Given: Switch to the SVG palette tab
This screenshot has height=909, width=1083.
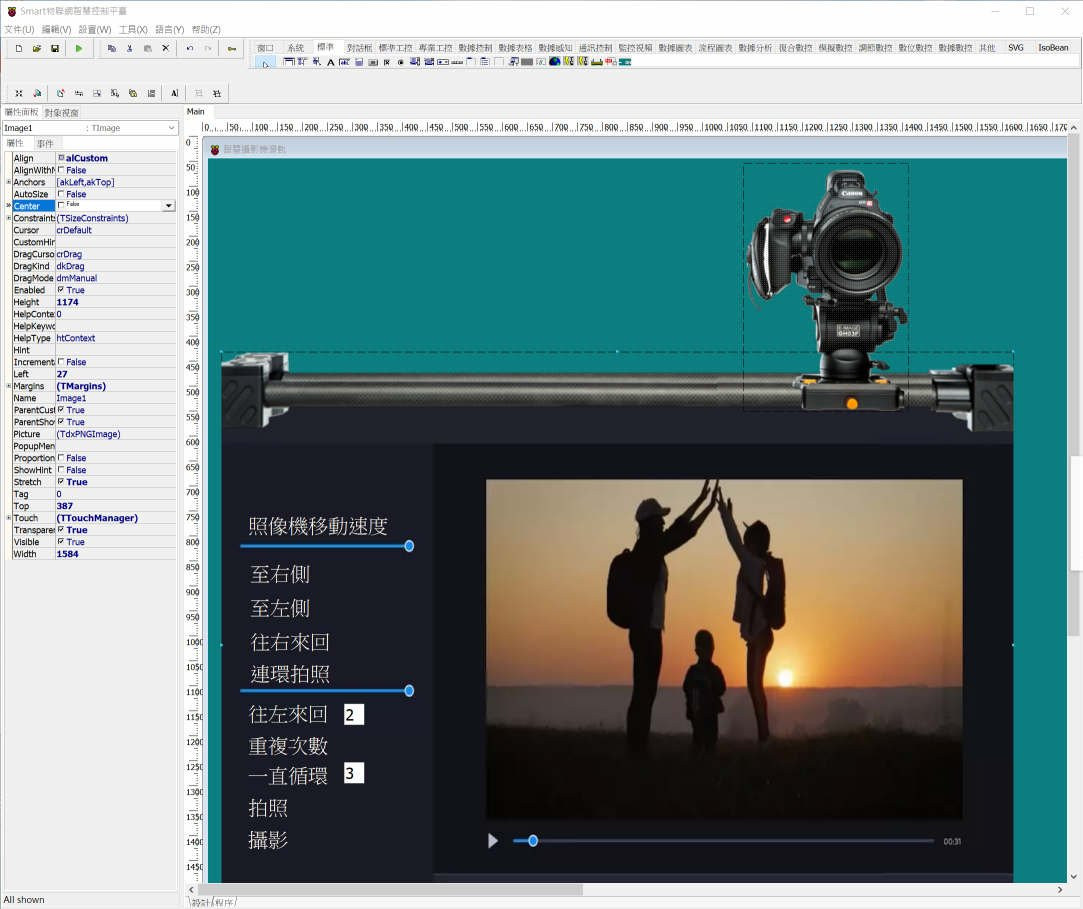Looking at the screenshot, I should (x=1015, y=48).
